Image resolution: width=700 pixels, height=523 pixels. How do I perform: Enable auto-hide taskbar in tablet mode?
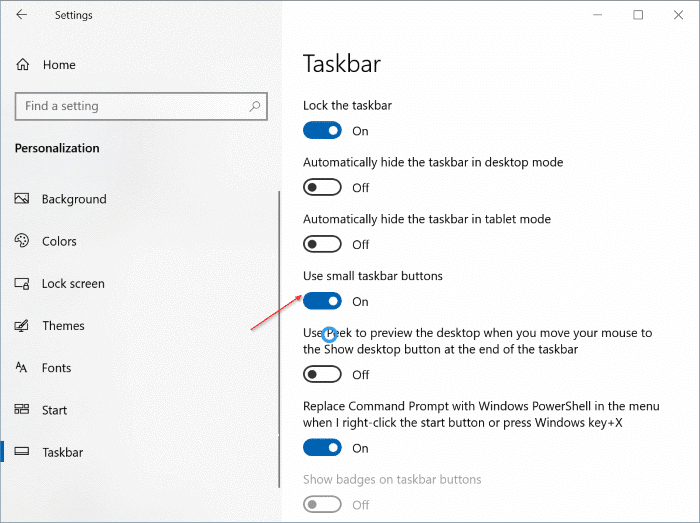pos(322,244)
